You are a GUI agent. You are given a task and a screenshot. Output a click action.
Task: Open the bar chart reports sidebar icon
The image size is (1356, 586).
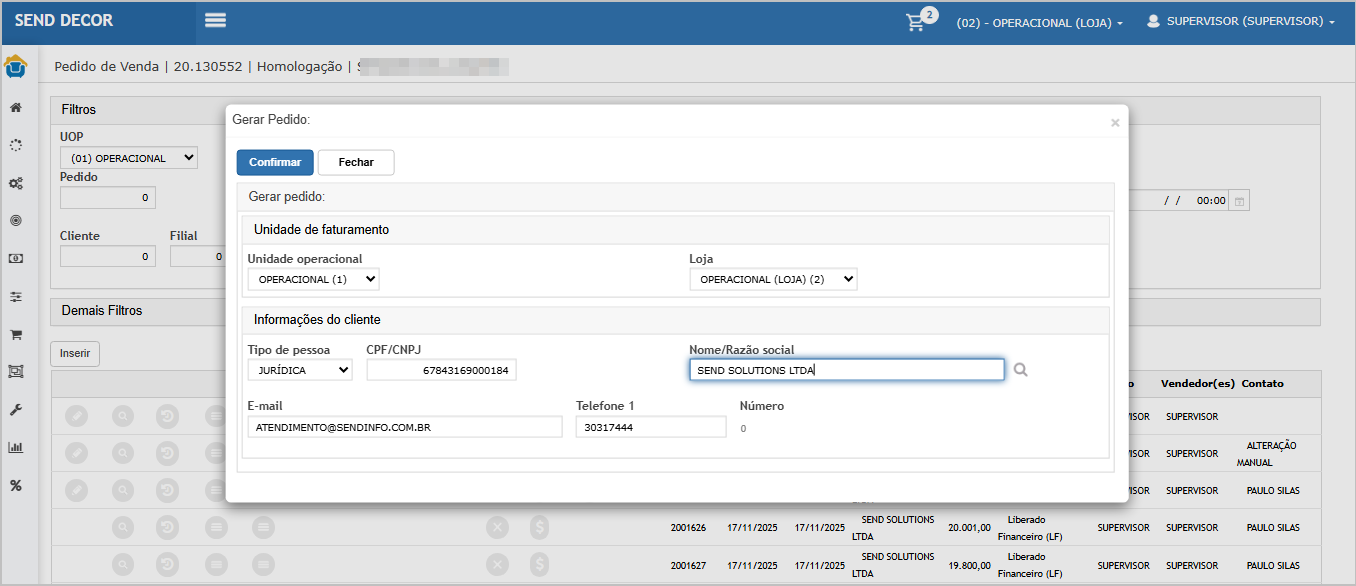click(16, 447)
